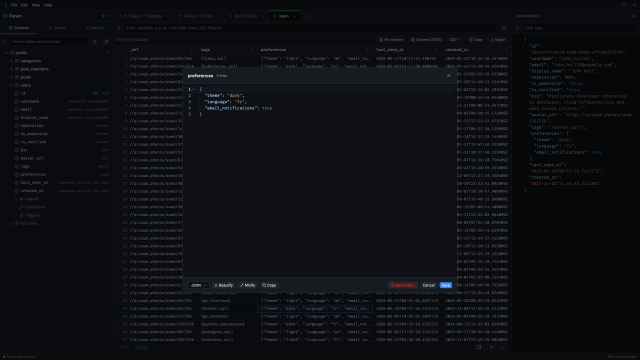Switch to the Query 1 - Forum tab

(x=198, y=16)
